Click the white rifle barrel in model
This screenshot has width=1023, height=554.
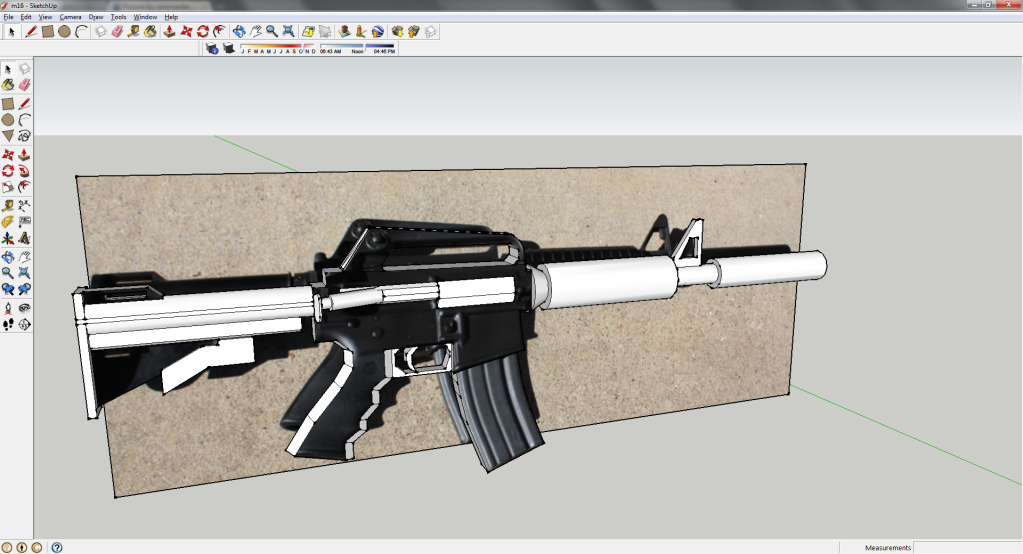770,269
